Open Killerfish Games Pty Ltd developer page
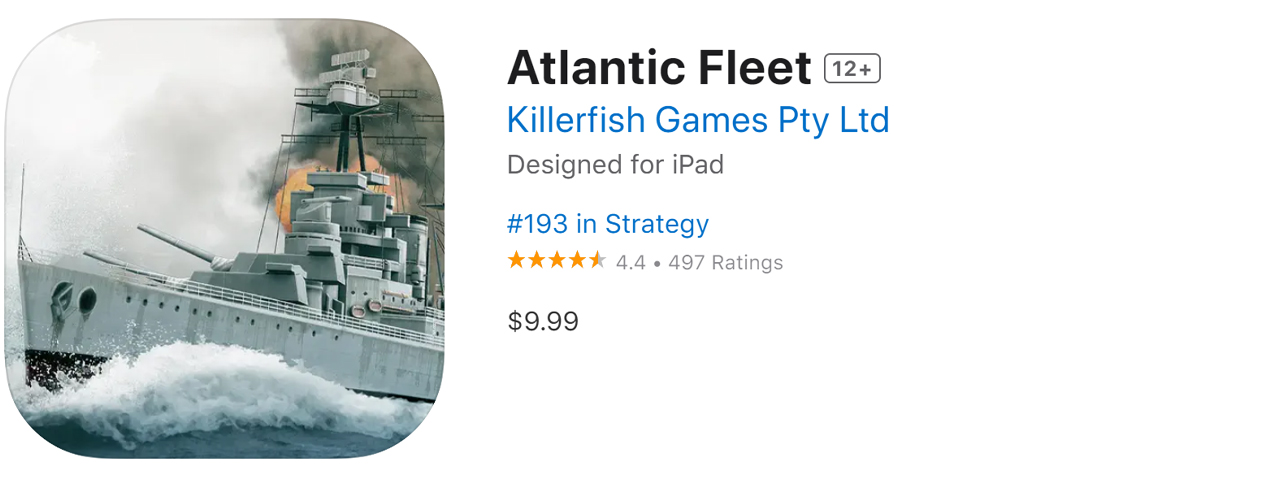The image size is (1280, 477). (x=698, y=120)
